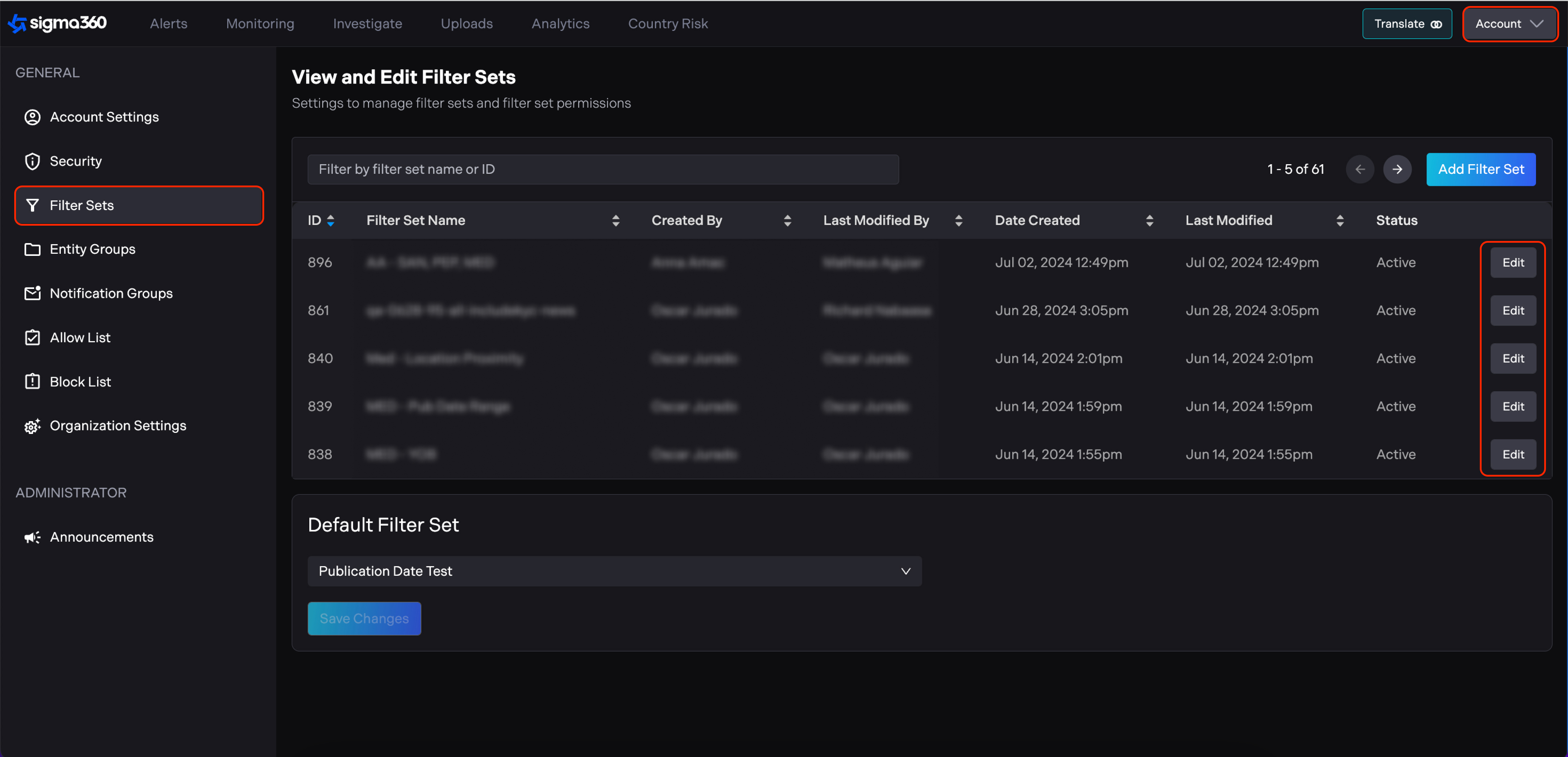Viewport: 1568px width, 757px height.
Task: Open Announcements megaphone item
Action: point(101,537)
